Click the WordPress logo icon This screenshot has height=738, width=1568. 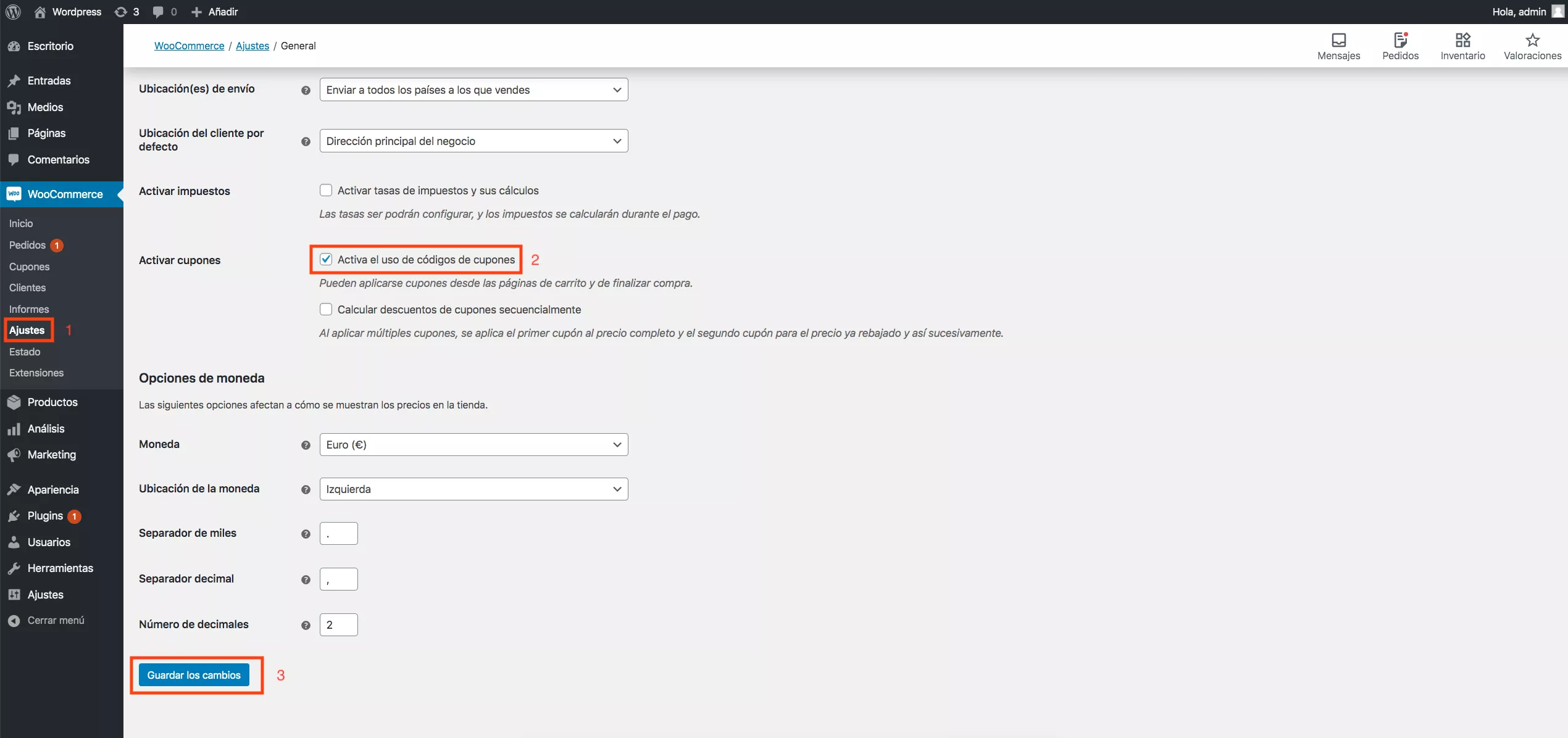[x=13, y=12]
